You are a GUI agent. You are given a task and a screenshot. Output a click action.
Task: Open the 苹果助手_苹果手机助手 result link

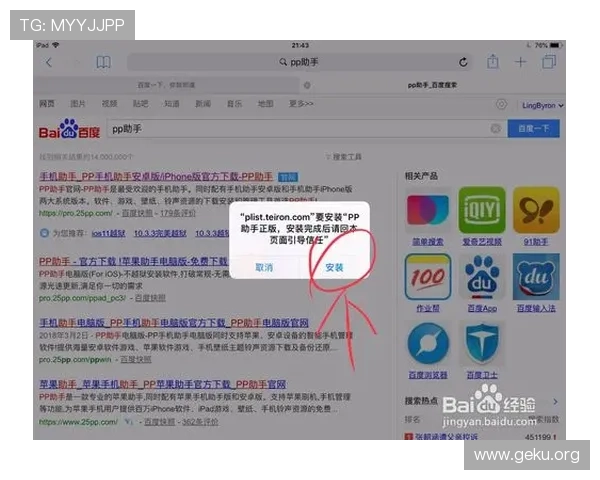[x=163, y=384]
